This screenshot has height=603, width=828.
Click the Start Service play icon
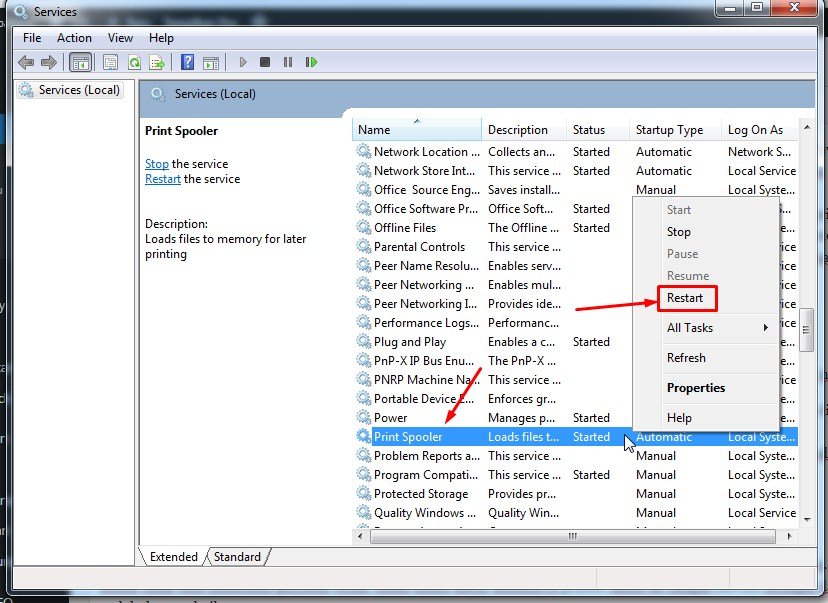pos(243,62)
